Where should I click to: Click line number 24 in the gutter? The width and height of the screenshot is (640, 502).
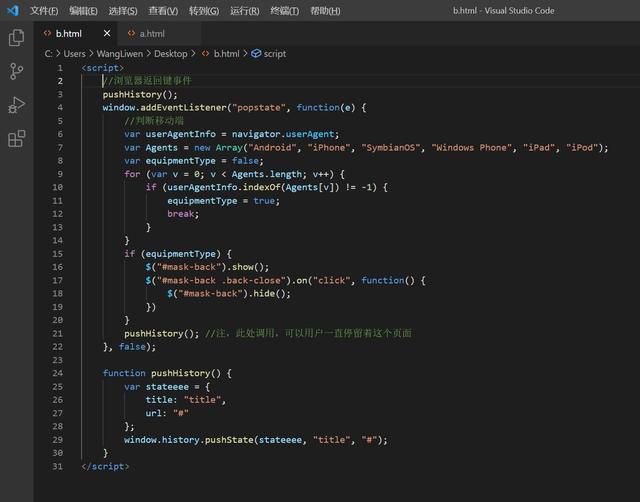(x=58, y=373)
